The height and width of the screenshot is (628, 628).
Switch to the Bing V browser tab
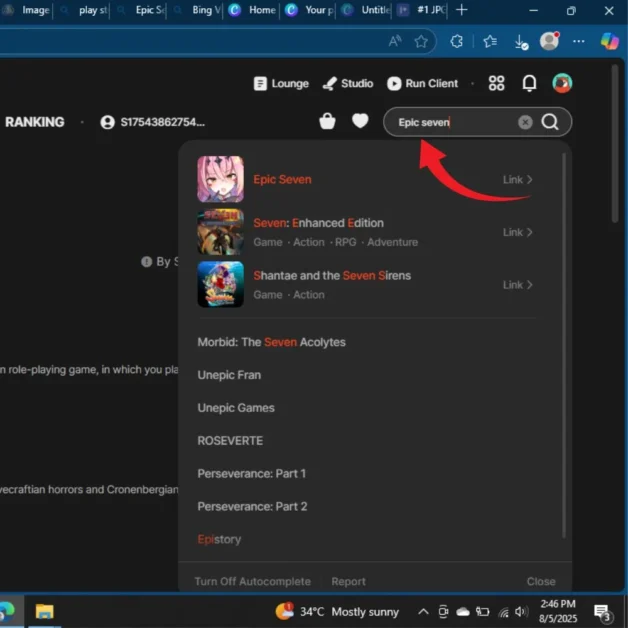199,10
